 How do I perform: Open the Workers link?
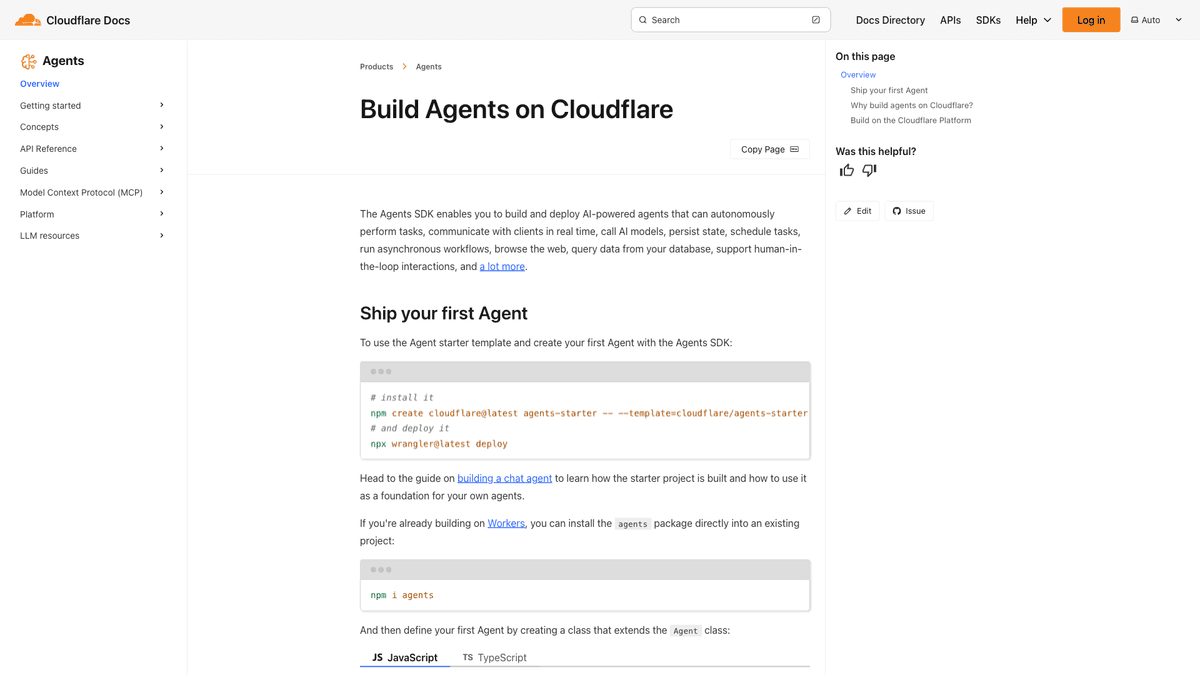(506, 523)
